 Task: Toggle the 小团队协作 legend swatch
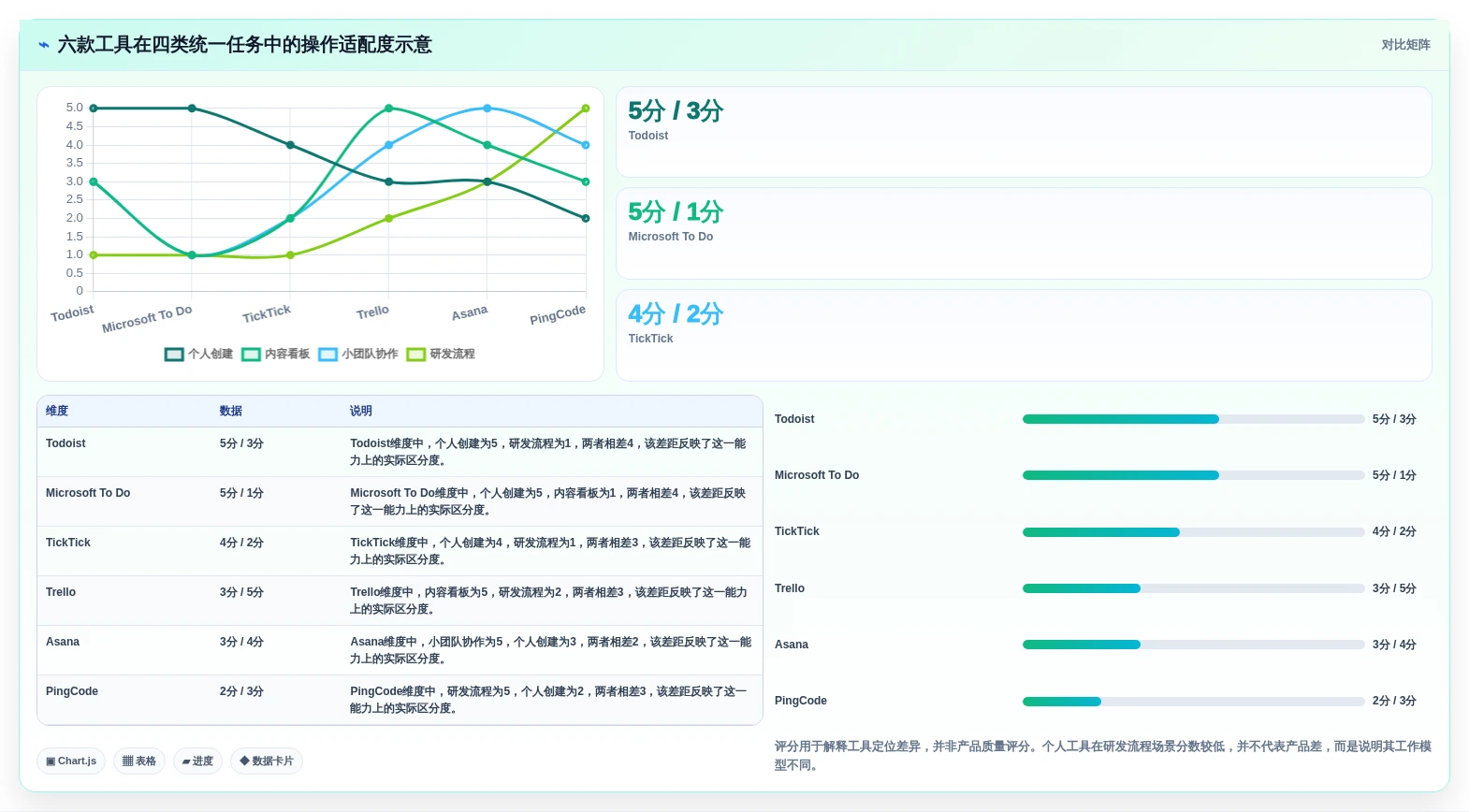327,355
